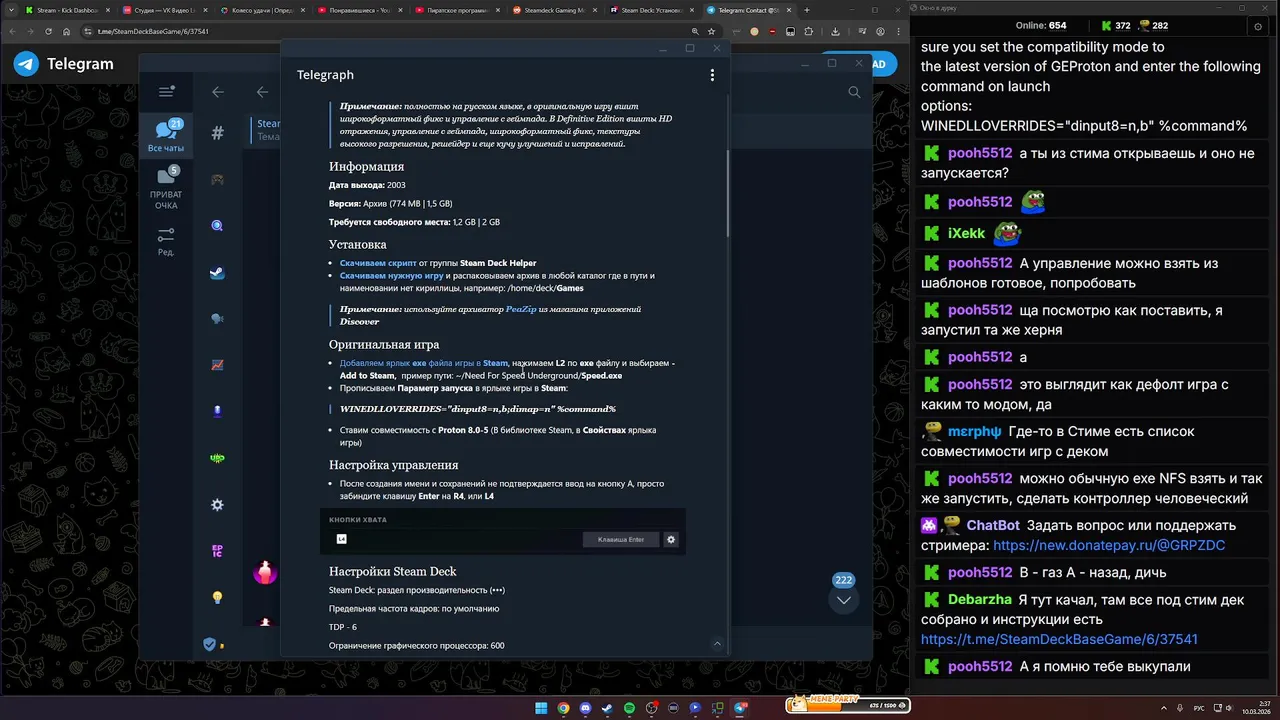The height and width of the screenshot is (720, 1280).
Task: Click the 'Клавиша Enter' button in image
Action: click(621, 539)
